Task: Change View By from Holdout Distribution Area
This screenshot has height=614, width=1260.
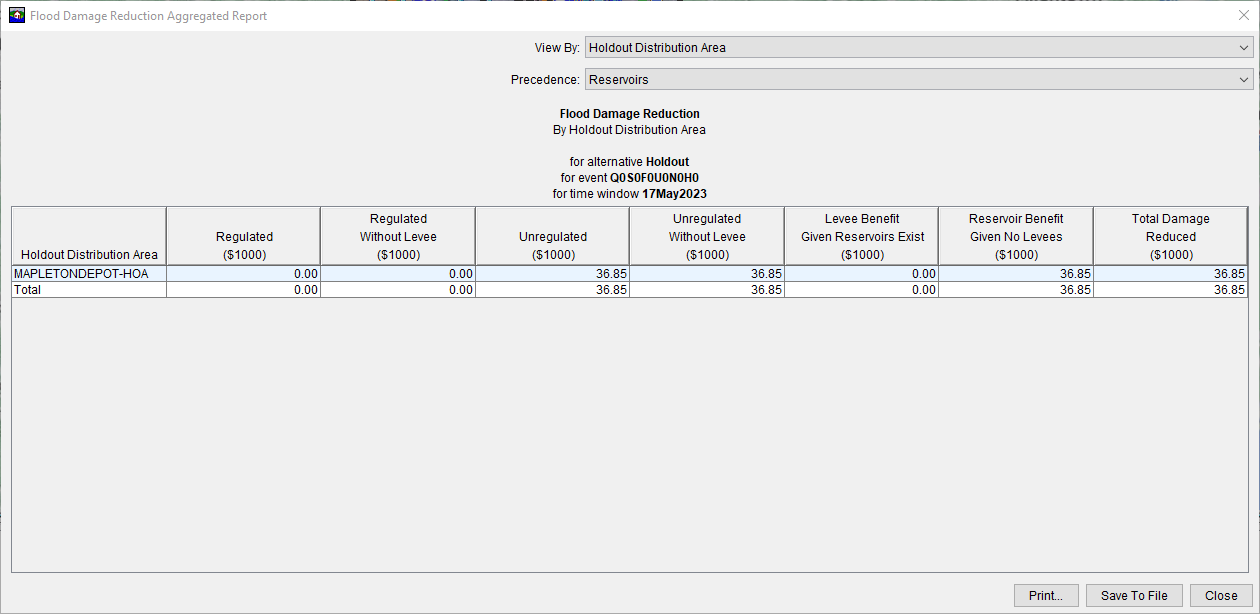Action: coord(917,47)
